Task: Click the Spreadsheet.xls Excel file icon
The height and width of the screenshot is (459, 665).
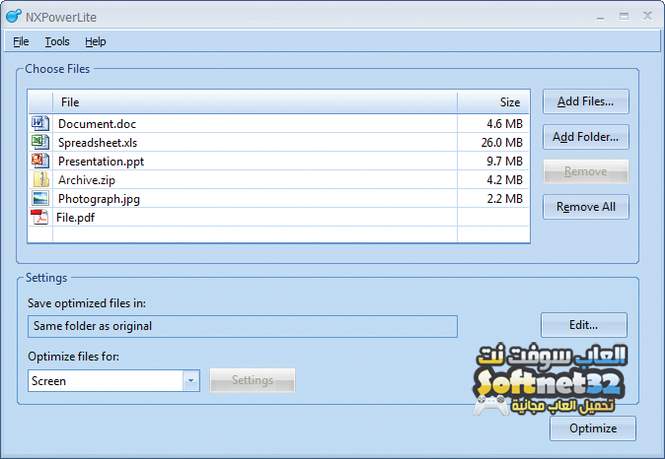Action: click(x=40, y=142)
